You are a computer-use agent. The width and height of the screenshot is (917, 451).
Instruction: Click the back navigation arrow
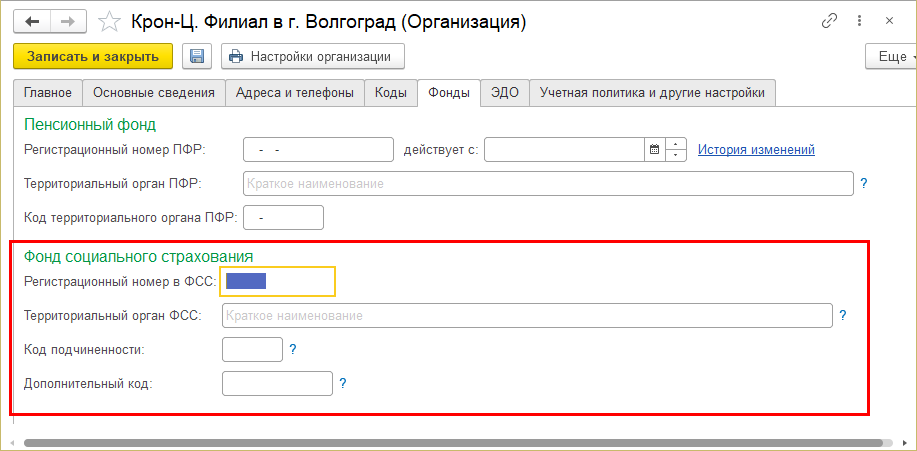(x=31, y=19)
